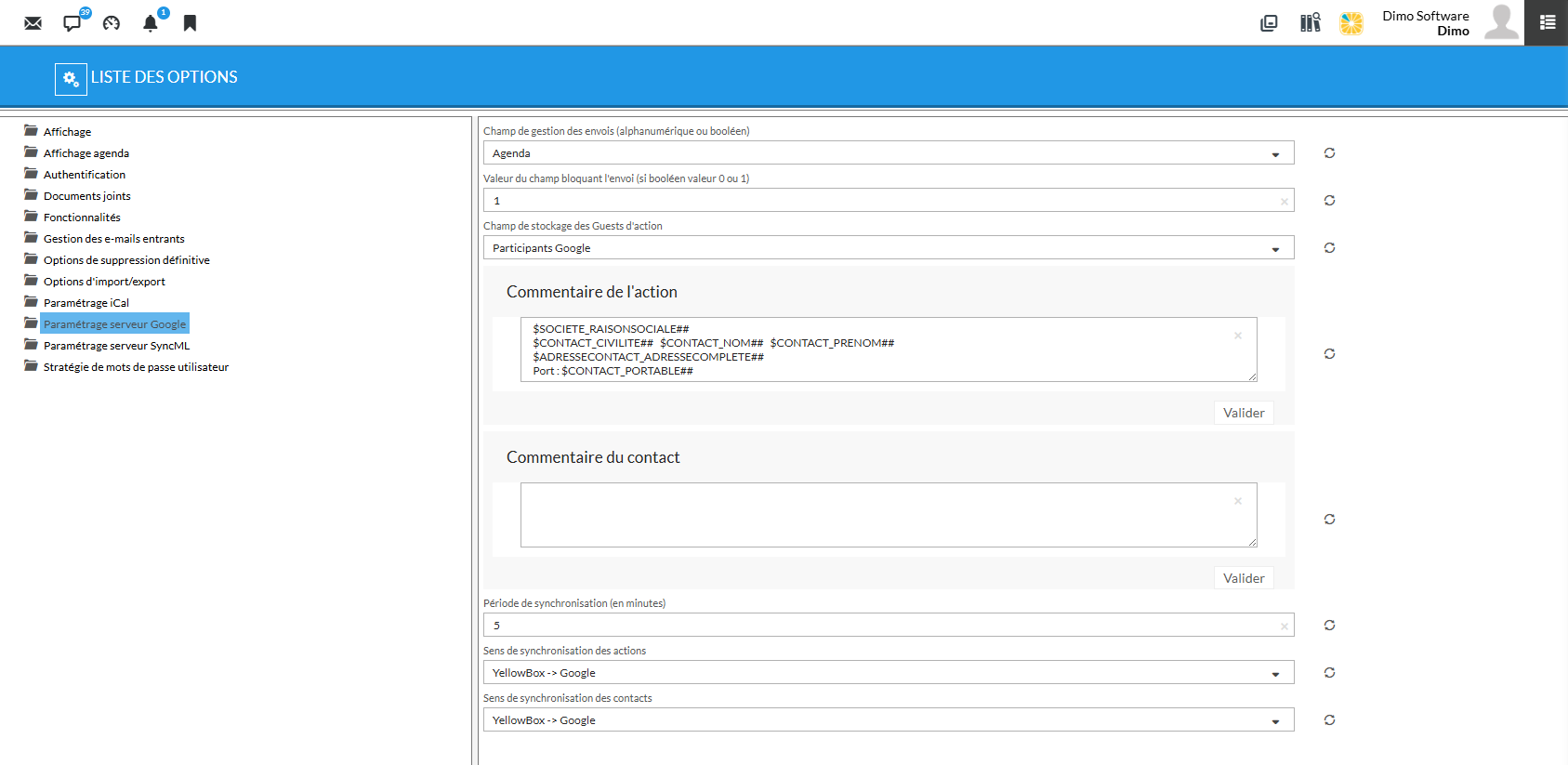Click the dashboard gauge icon

click(112, 23)
